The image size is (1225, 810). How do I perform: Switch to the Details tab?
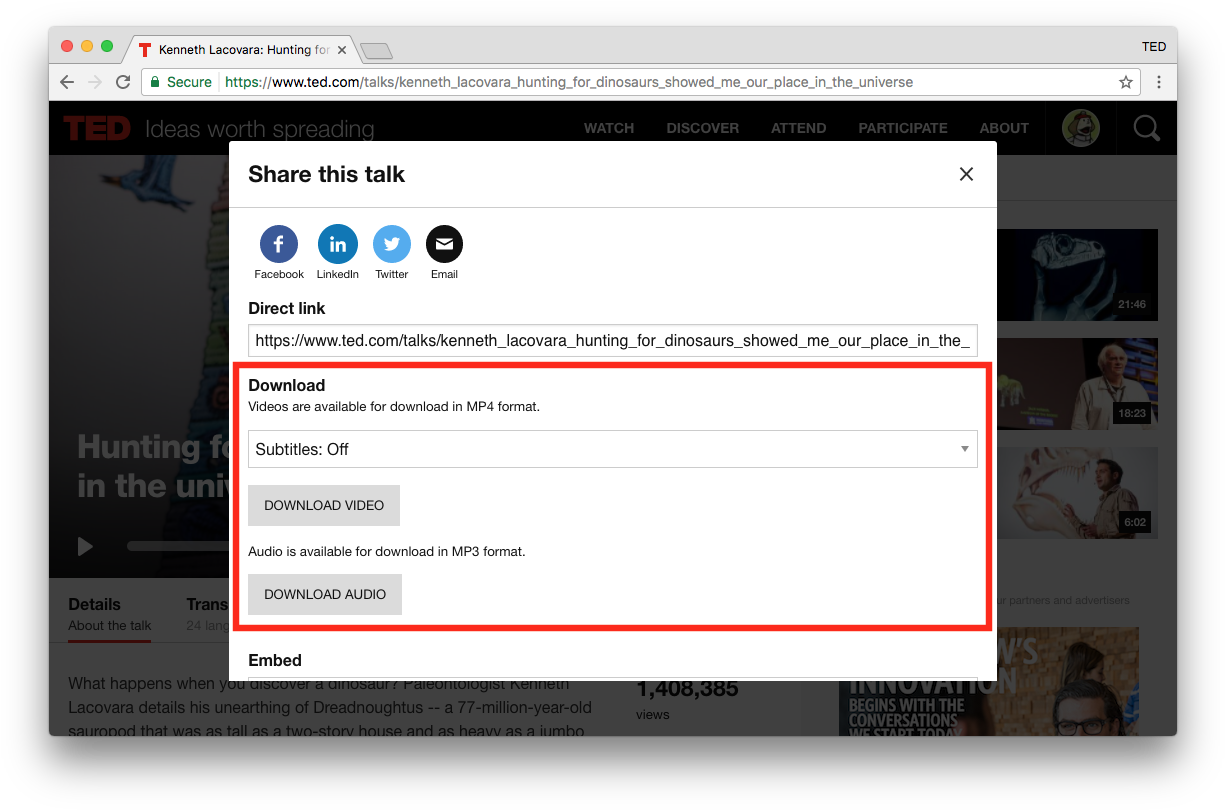coord(94,605)
